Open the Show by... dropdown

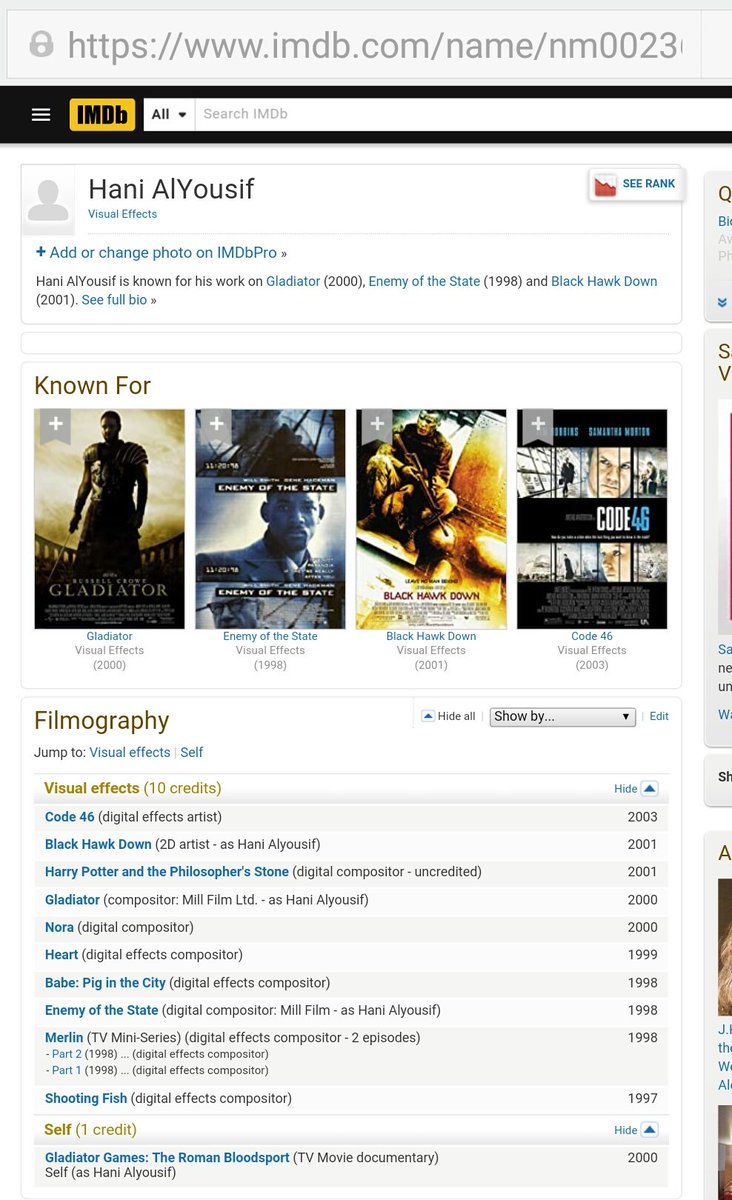(x=562, y=716)
